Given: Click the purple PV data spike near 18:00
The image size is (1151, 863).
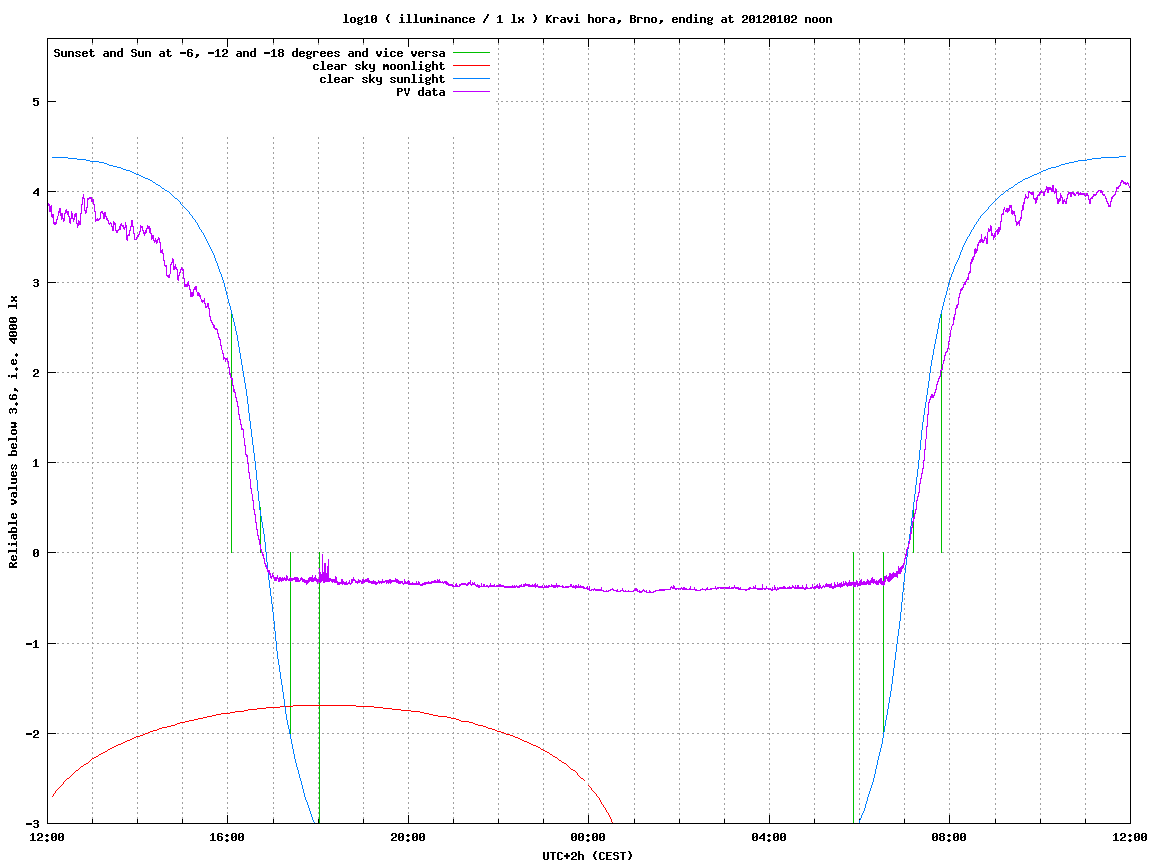Looking at the screenshot, I should pyautogui.click(x=325, y=567).
